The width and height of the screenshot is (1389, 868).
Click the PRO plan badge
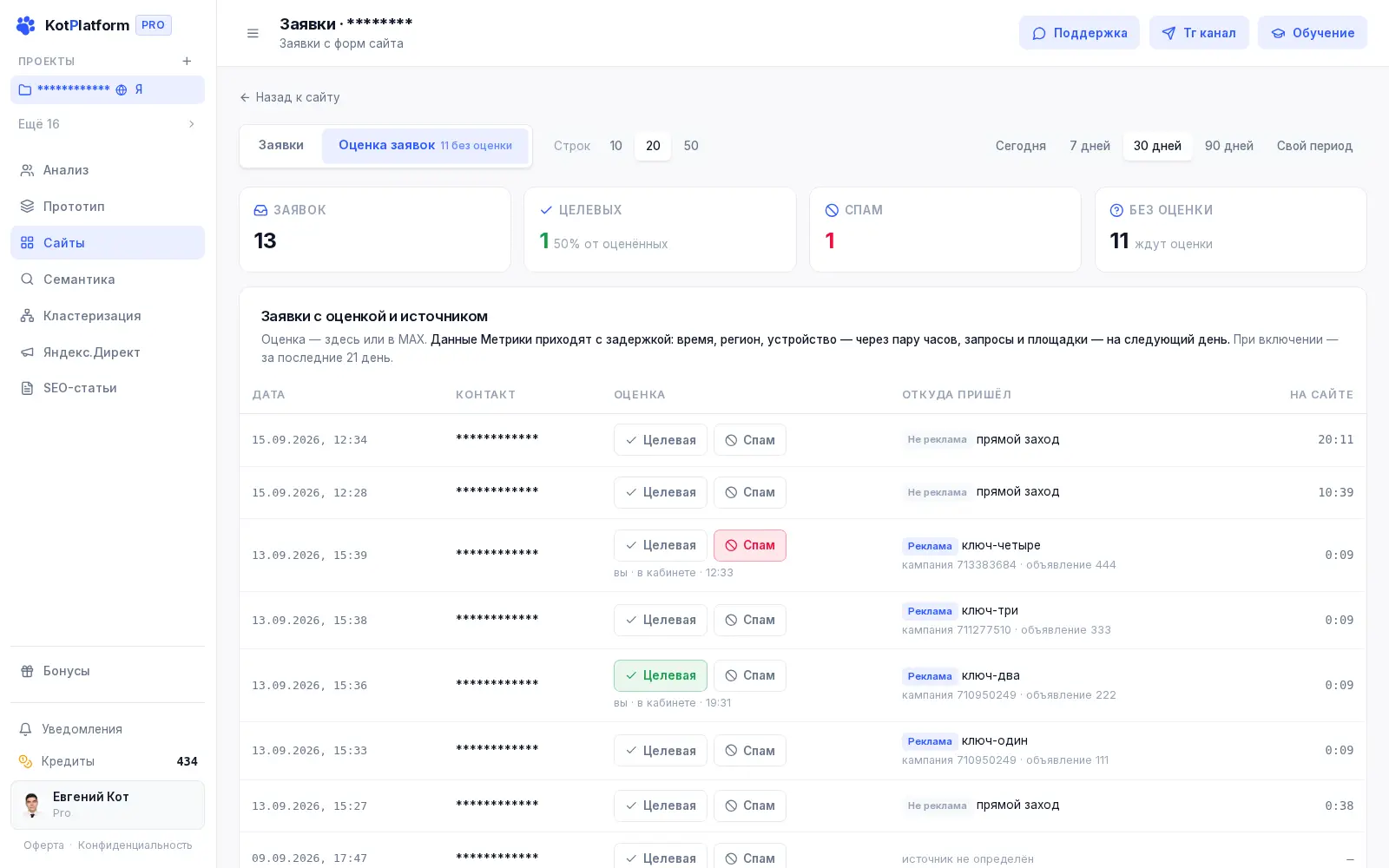pos(154,25)
